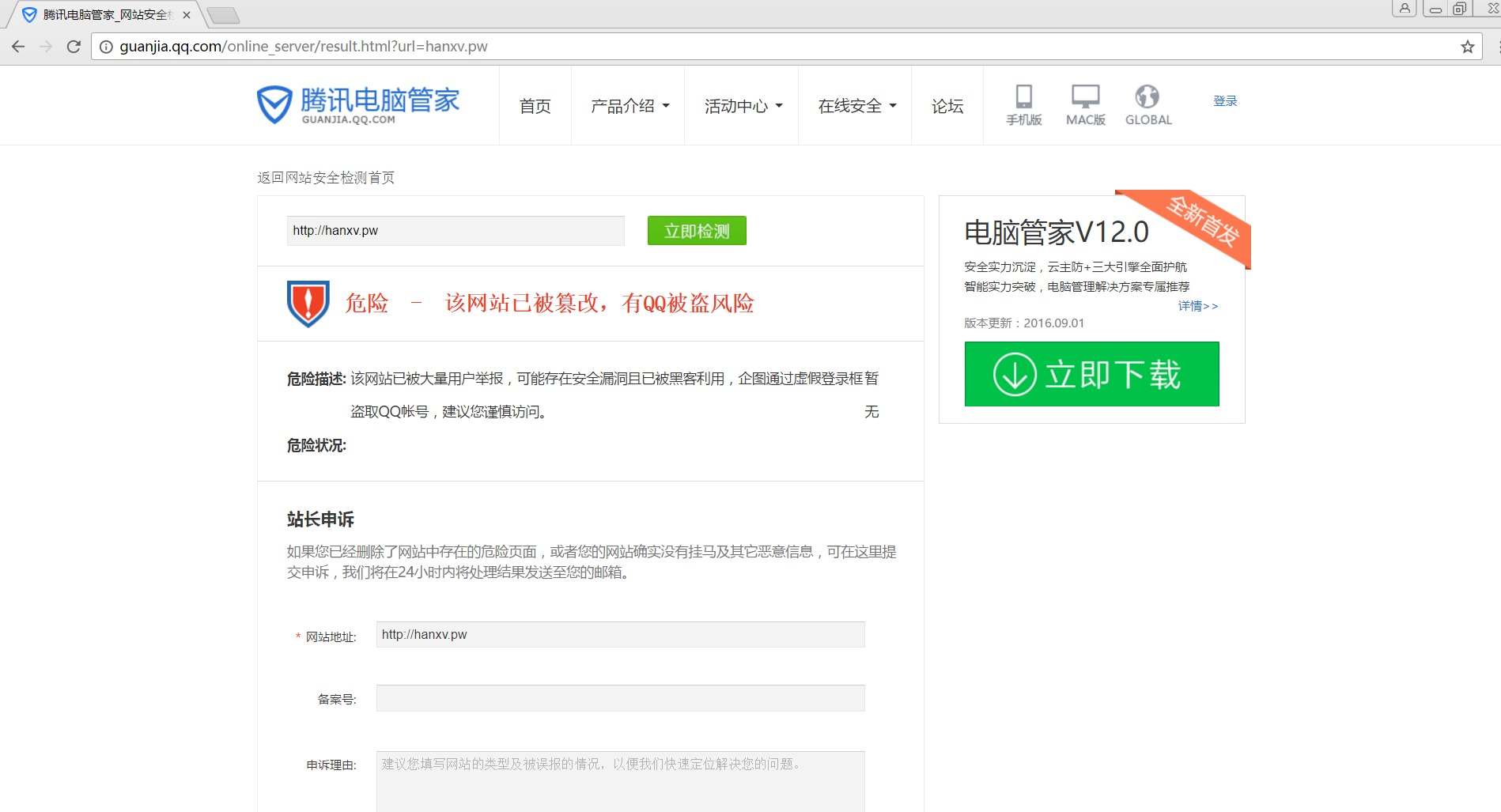
Task: Click the Tencent PC Manager shield logo
Action: [x=275, y=105]
